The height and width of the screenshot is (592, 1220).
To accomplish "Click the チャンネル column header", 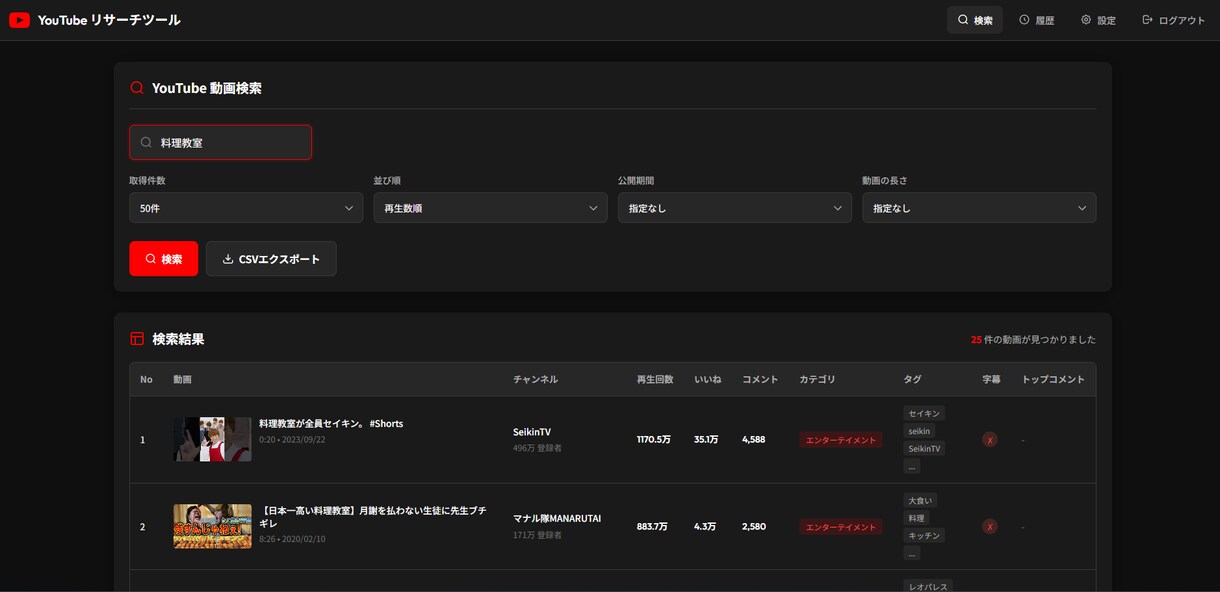I will [x=535, y=380].
